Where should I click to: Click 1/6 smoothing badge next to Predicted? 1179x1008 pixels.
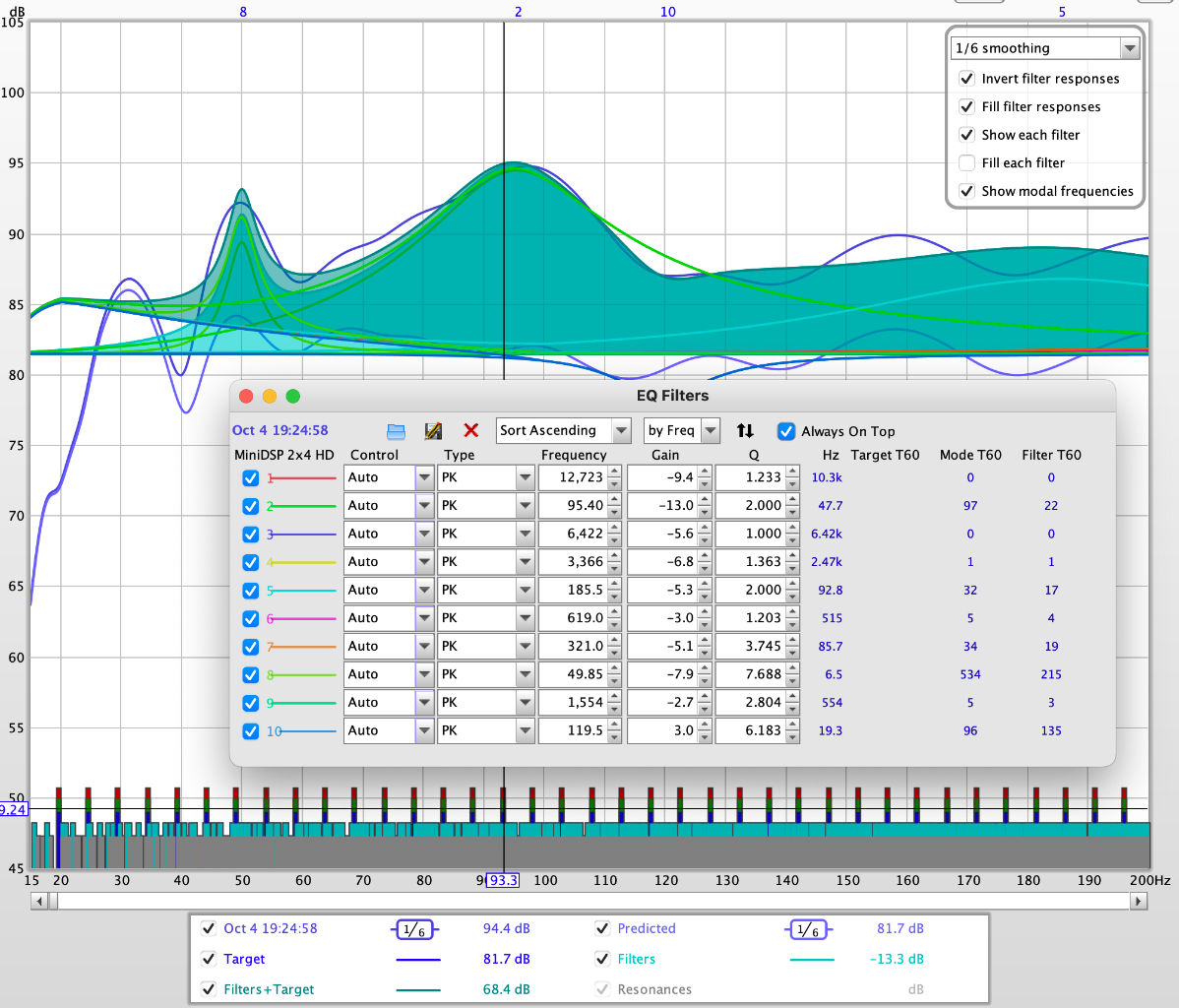pos(808,930)
